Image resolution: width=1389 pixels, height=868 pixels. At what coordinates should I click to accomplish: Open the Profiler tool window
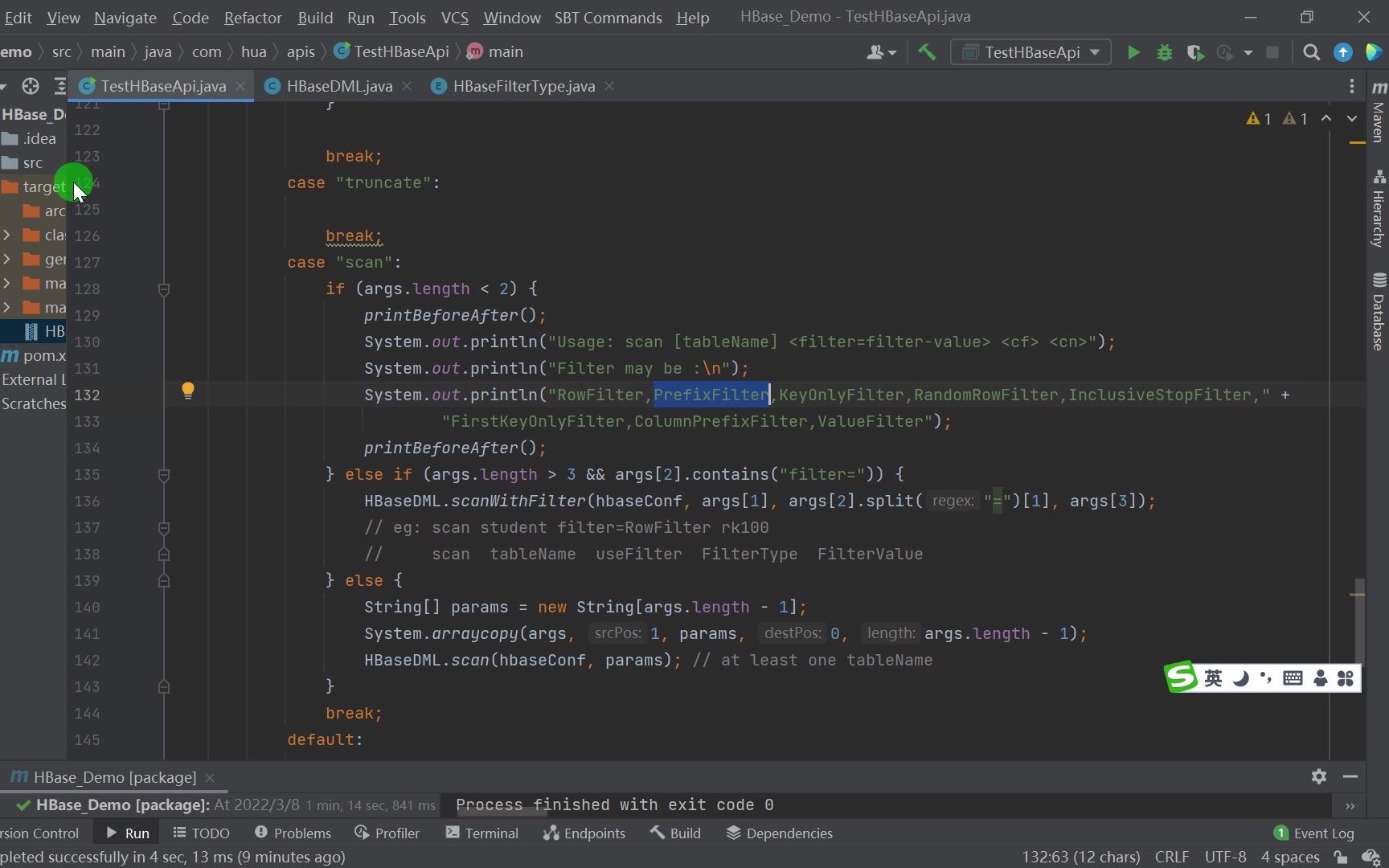tap(387, 833)
